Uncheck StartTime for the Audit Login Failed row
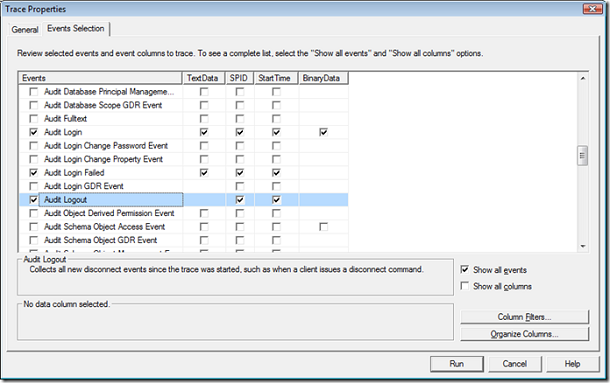The height and width of the screenshot is (383, 610). pyautogui.click(x=276, y=172)
